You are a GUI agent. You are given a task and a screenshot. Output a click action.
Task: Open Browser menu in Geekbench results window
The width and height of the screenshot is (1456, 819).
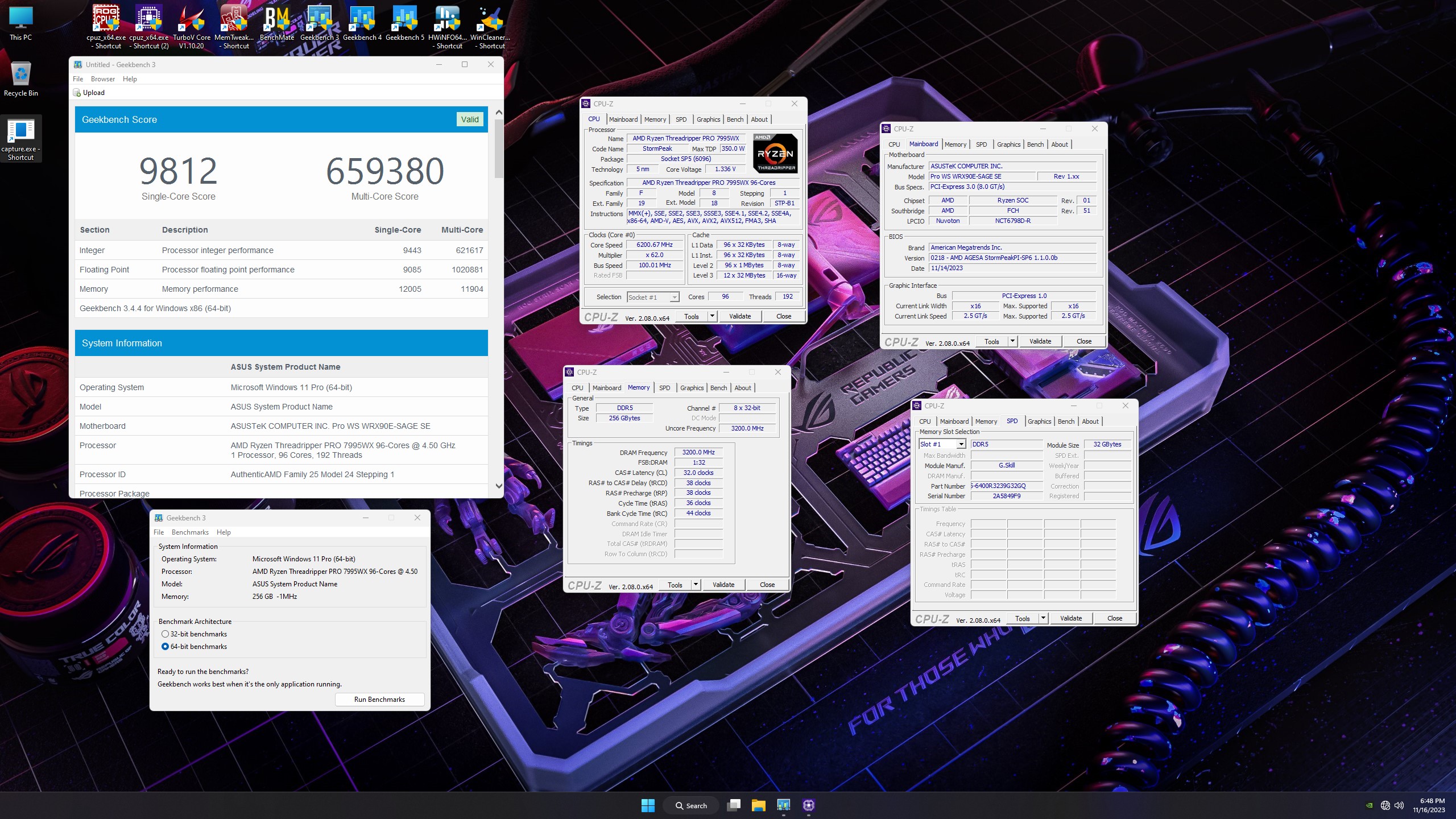click(103, 79)
